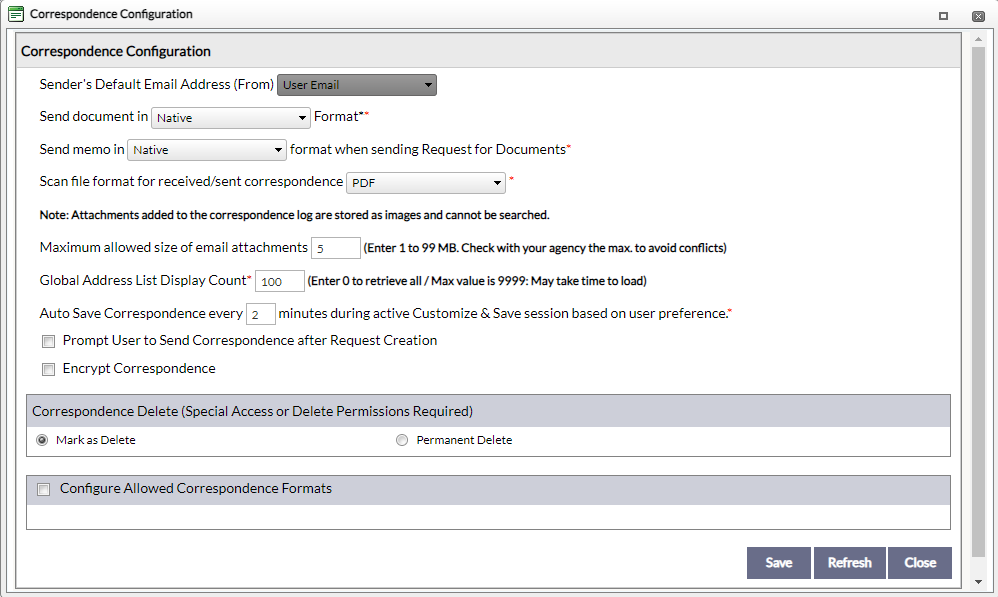Click the Close button at bottom

[x=919, y=563]
